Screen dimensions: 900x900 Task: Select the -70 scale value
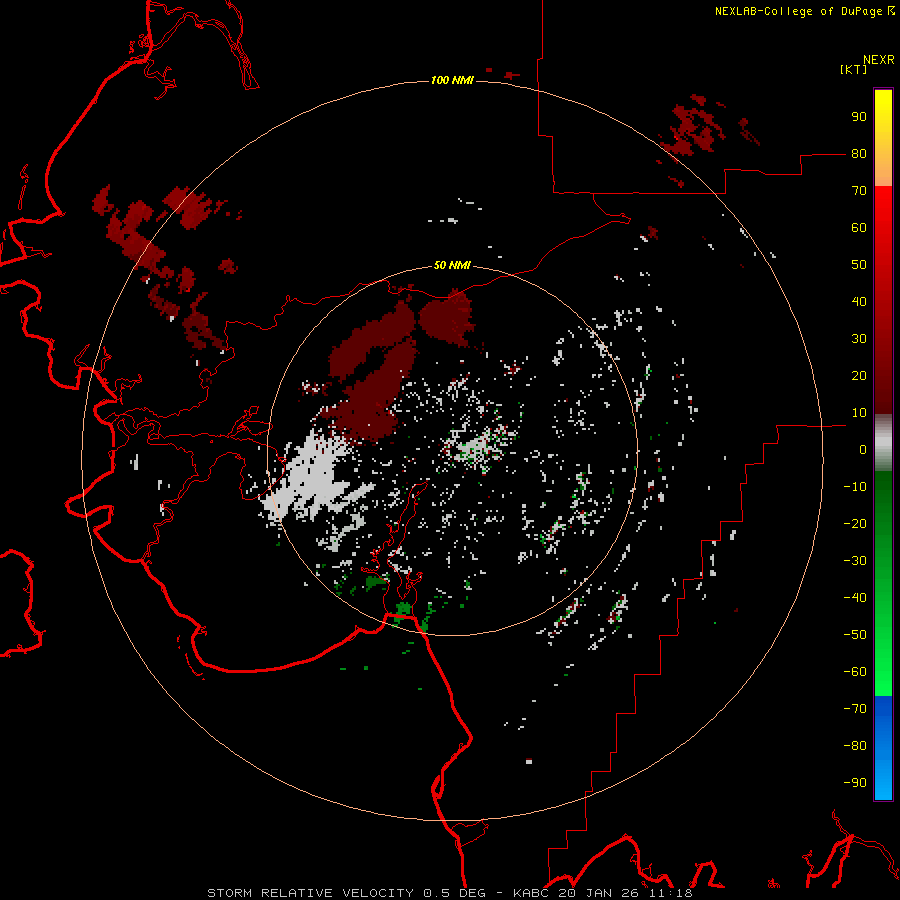point(855,709)
